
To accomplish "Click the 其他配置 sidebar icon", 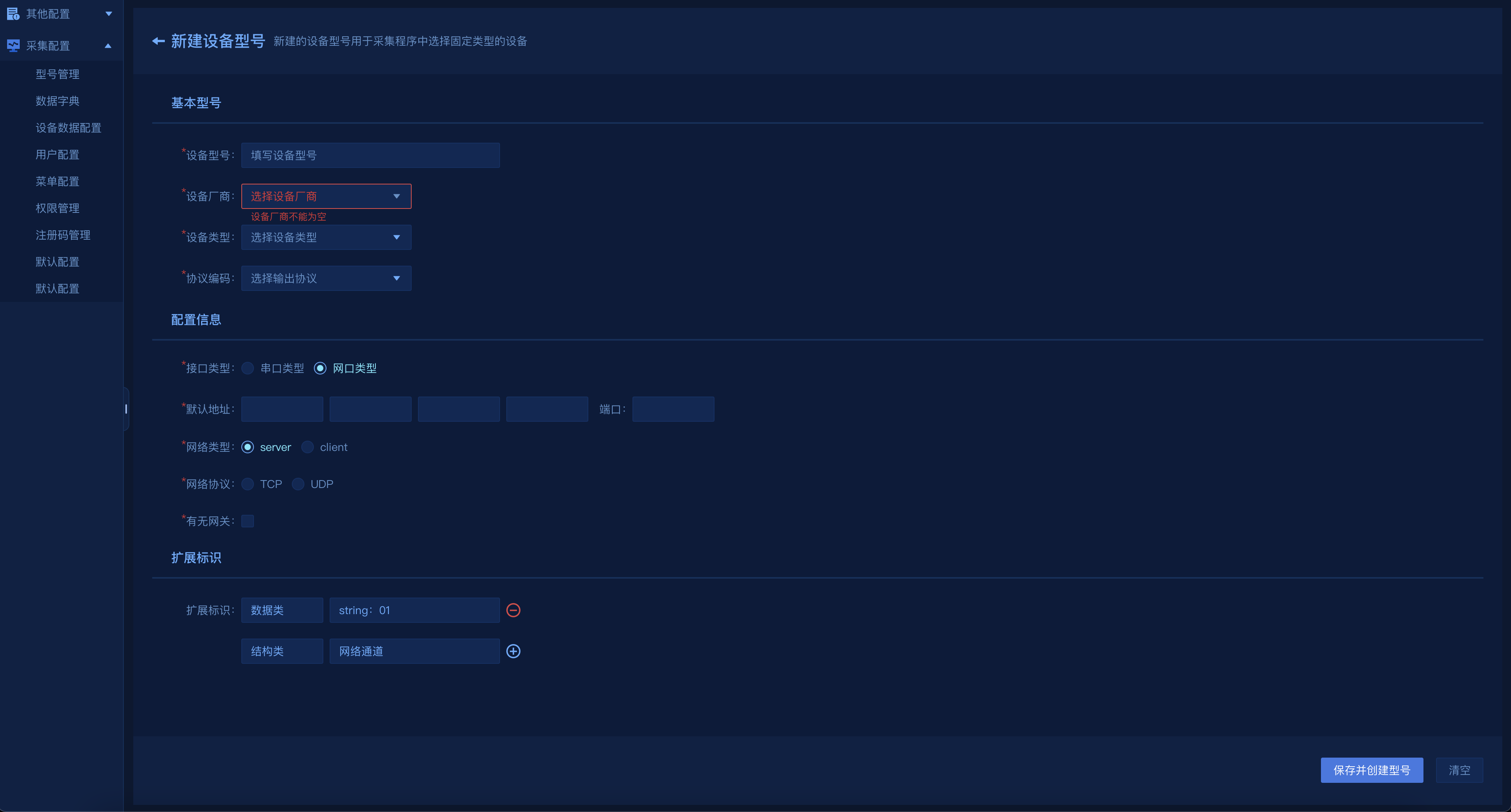I will 13,13.
